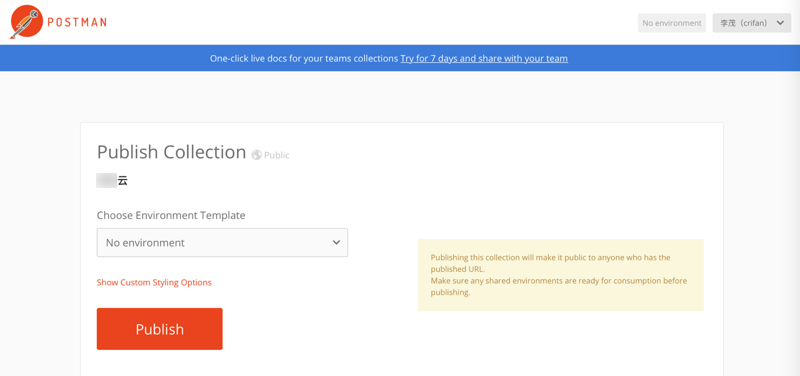Click the Publish Collection heading

[x=171, y=152]
